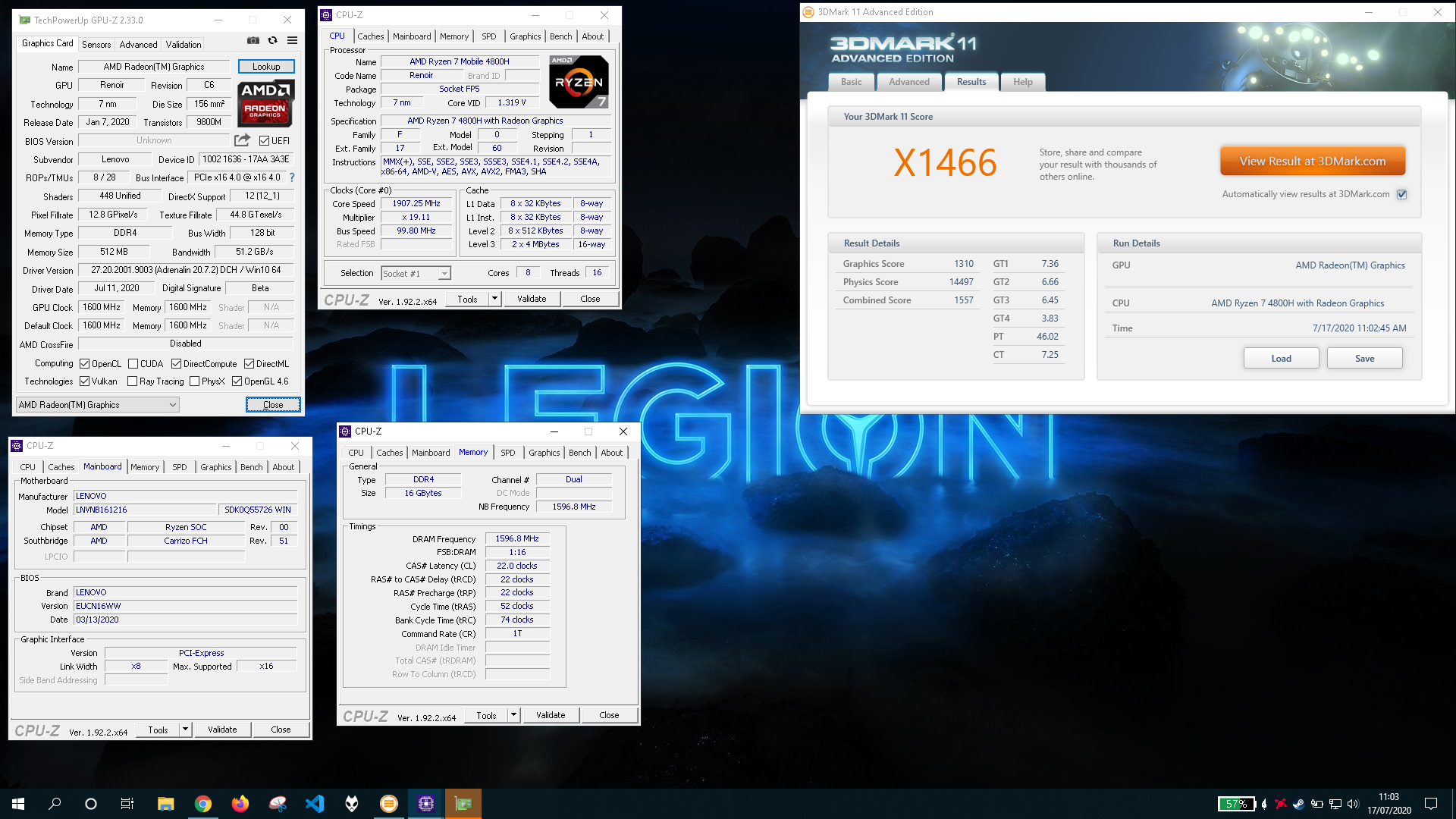The width and height of the screenshot is (1456, 819).
Task: Click GPU name field in GPU-Z
Action: [x=154, y=67]
